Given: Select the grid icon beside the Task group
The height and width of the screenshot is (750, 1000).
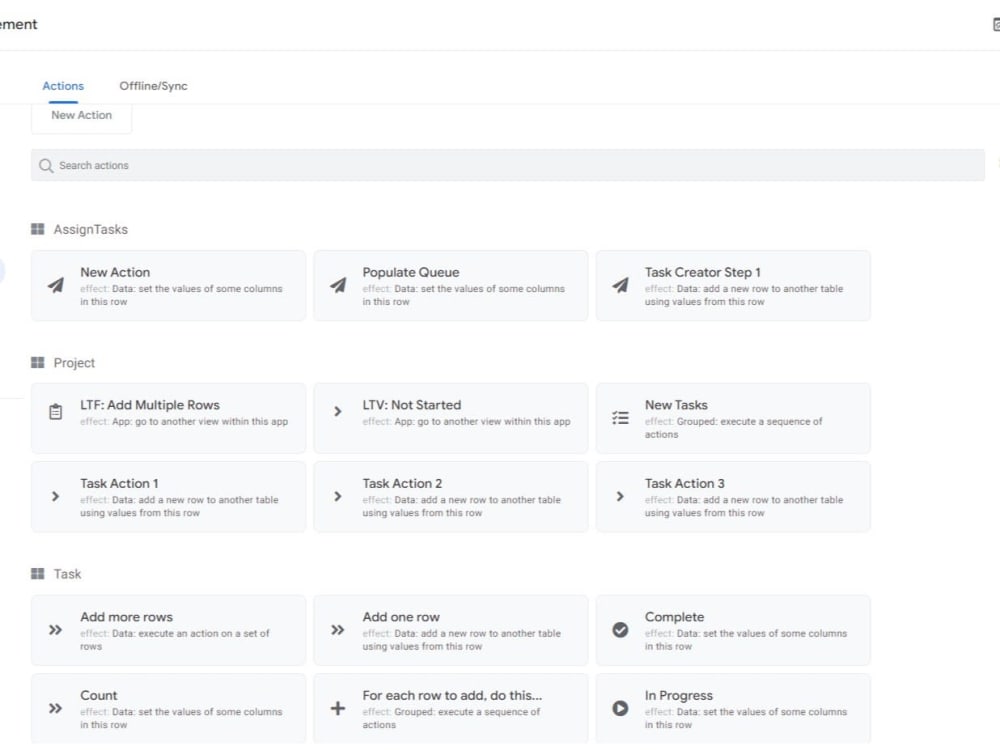Looking at the screenshot, I should tap(38, 573).
